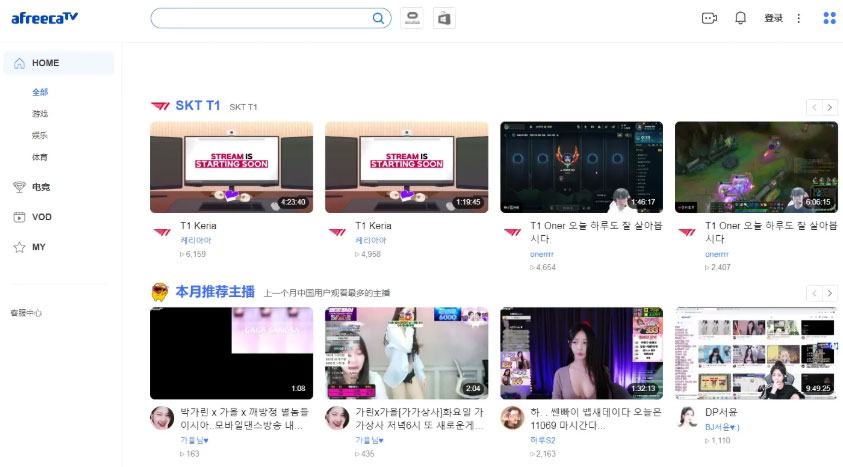Image resolution: width=843 pixels, height=467 pixels.
Task: Click the 登录 login button
Action: (774, 18)
